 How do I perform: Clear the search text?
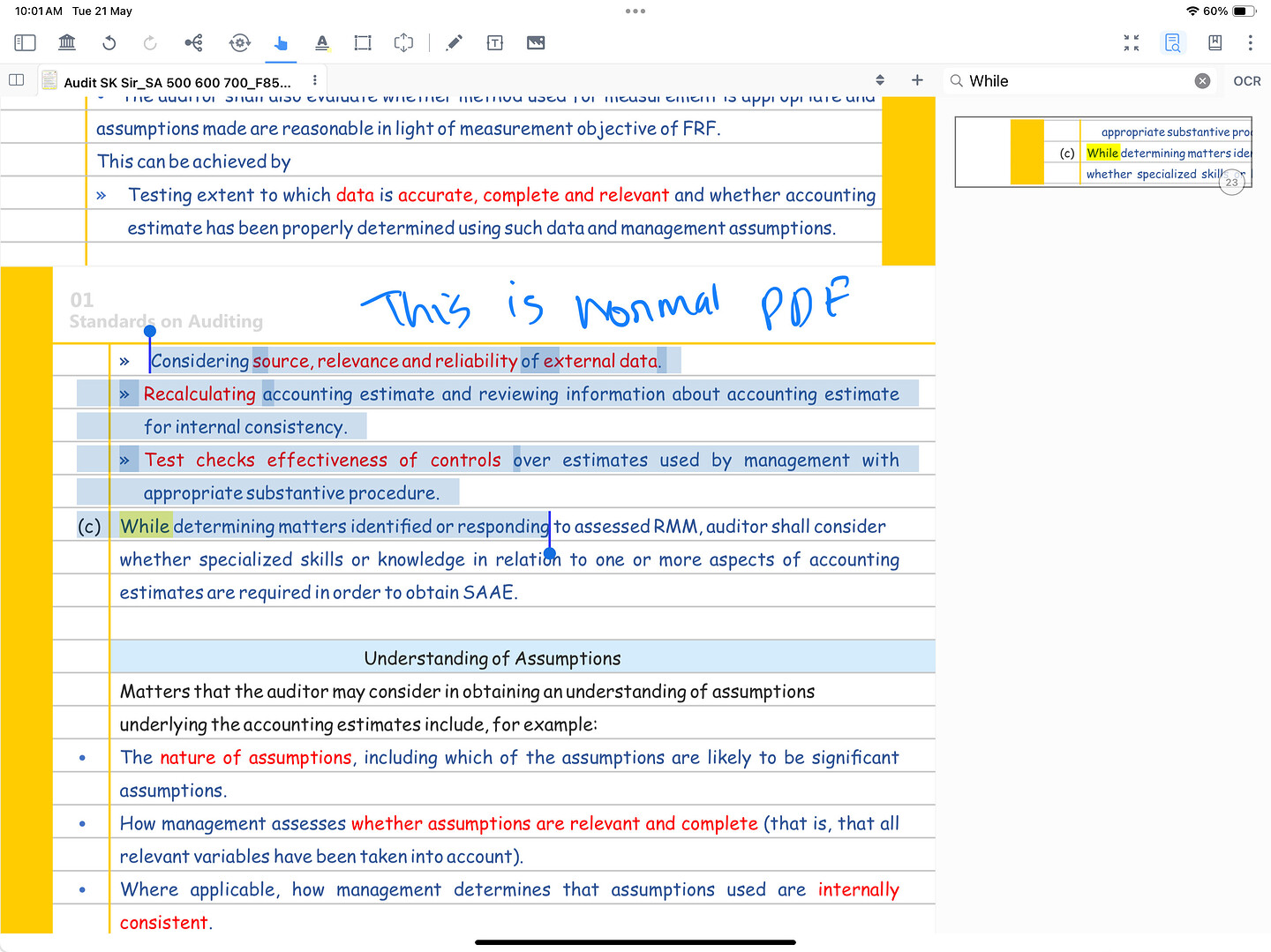click(1202, 81)
